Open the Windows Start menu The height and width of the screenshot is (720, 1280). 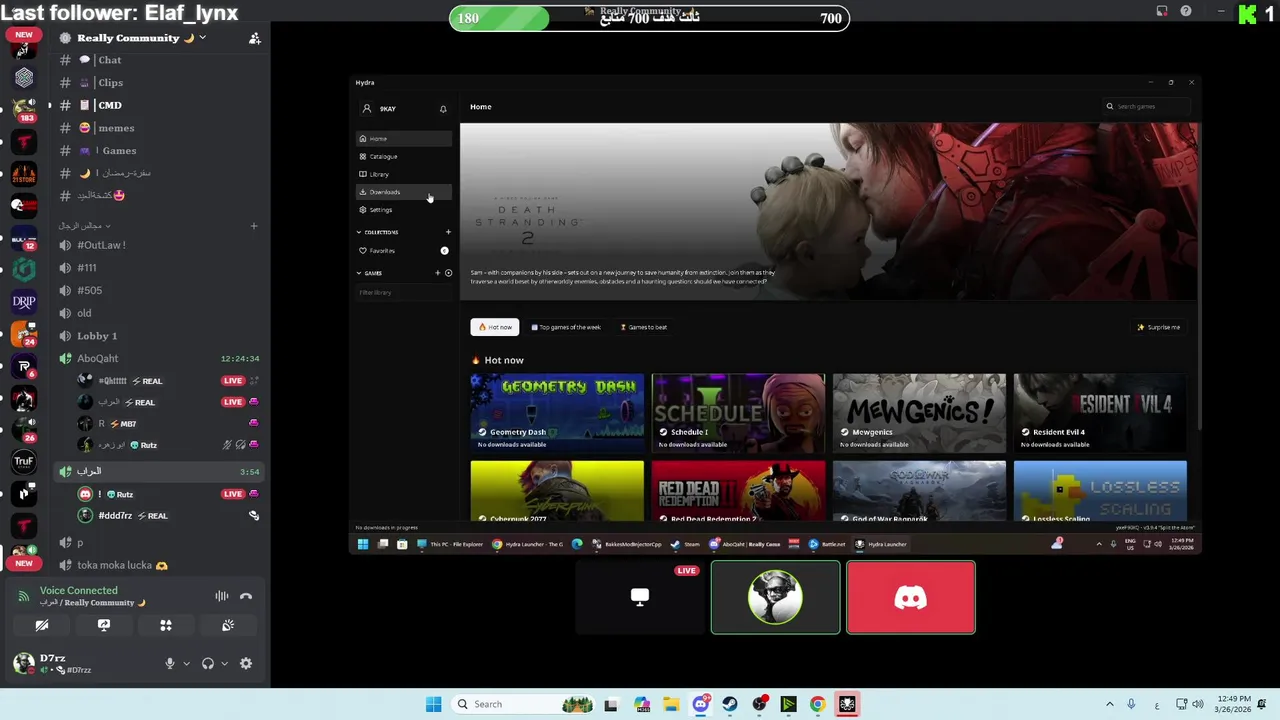tap(433, 704)
